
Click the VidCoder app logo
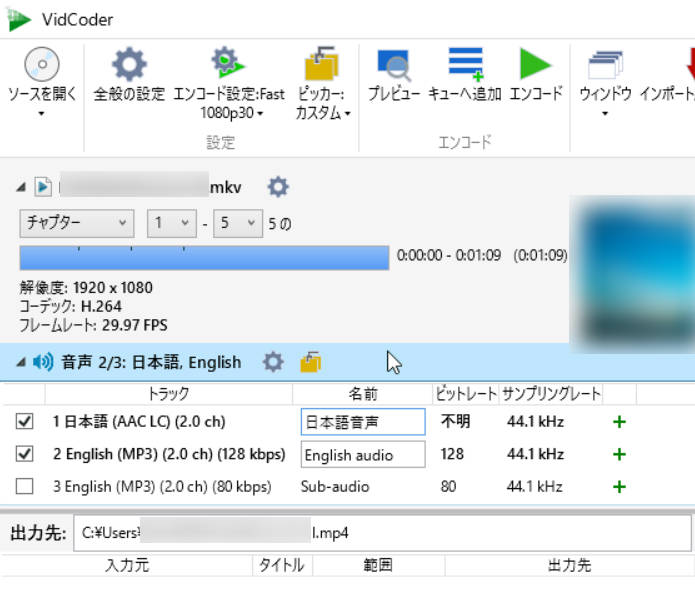(x=19, y=20)
